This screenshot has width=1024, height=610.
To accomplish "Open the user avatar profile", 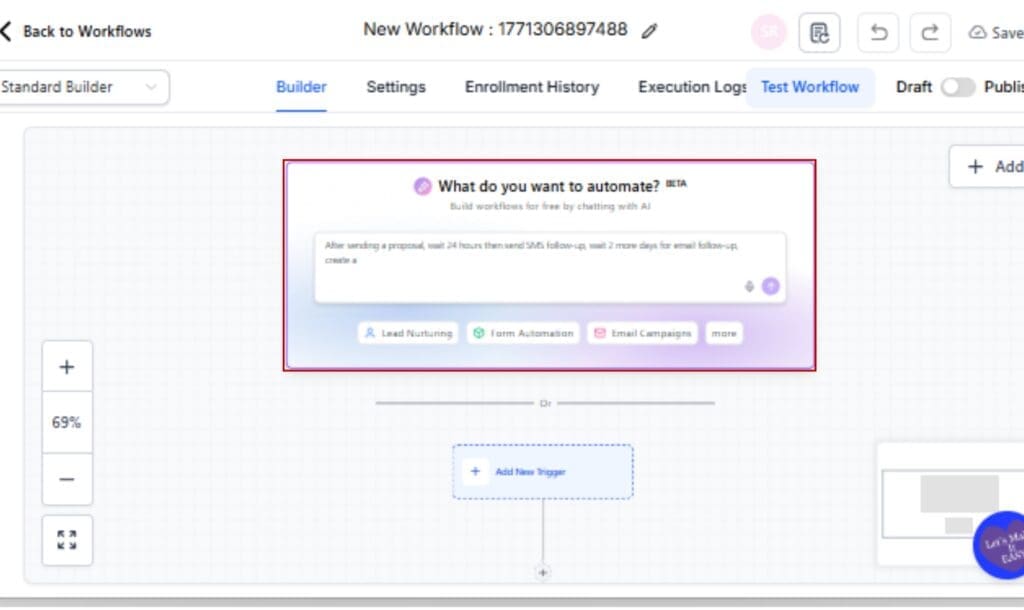I will (769, 32).
